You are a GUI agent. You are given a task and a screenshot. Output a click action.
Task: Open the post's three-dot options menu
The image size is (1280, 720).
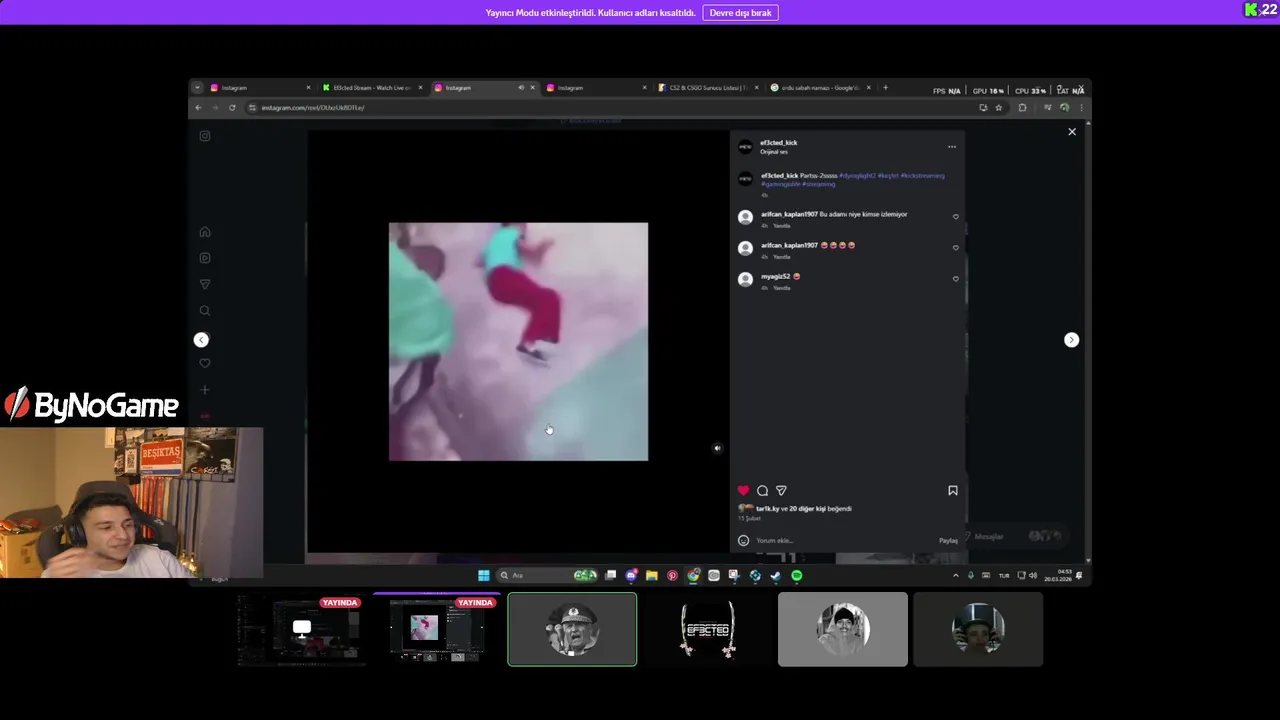point(952,147)
